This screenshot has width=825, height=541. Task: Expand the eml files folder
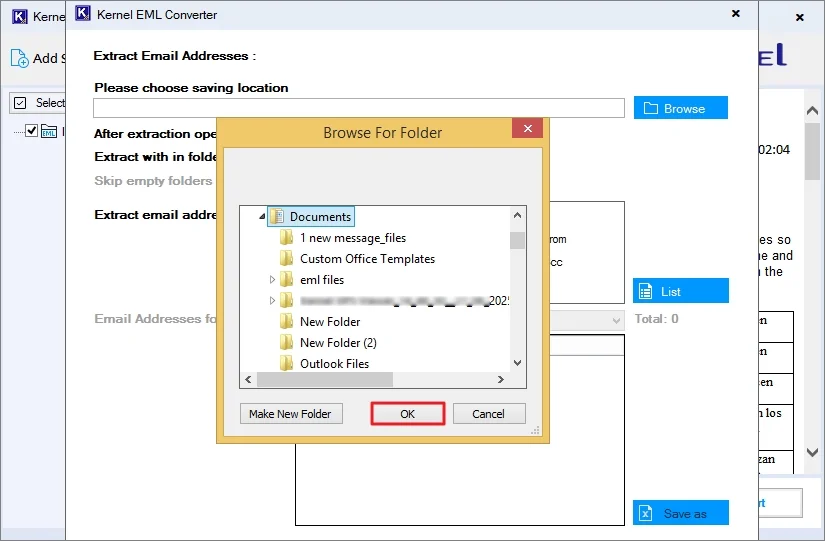[x=272, y=280]
